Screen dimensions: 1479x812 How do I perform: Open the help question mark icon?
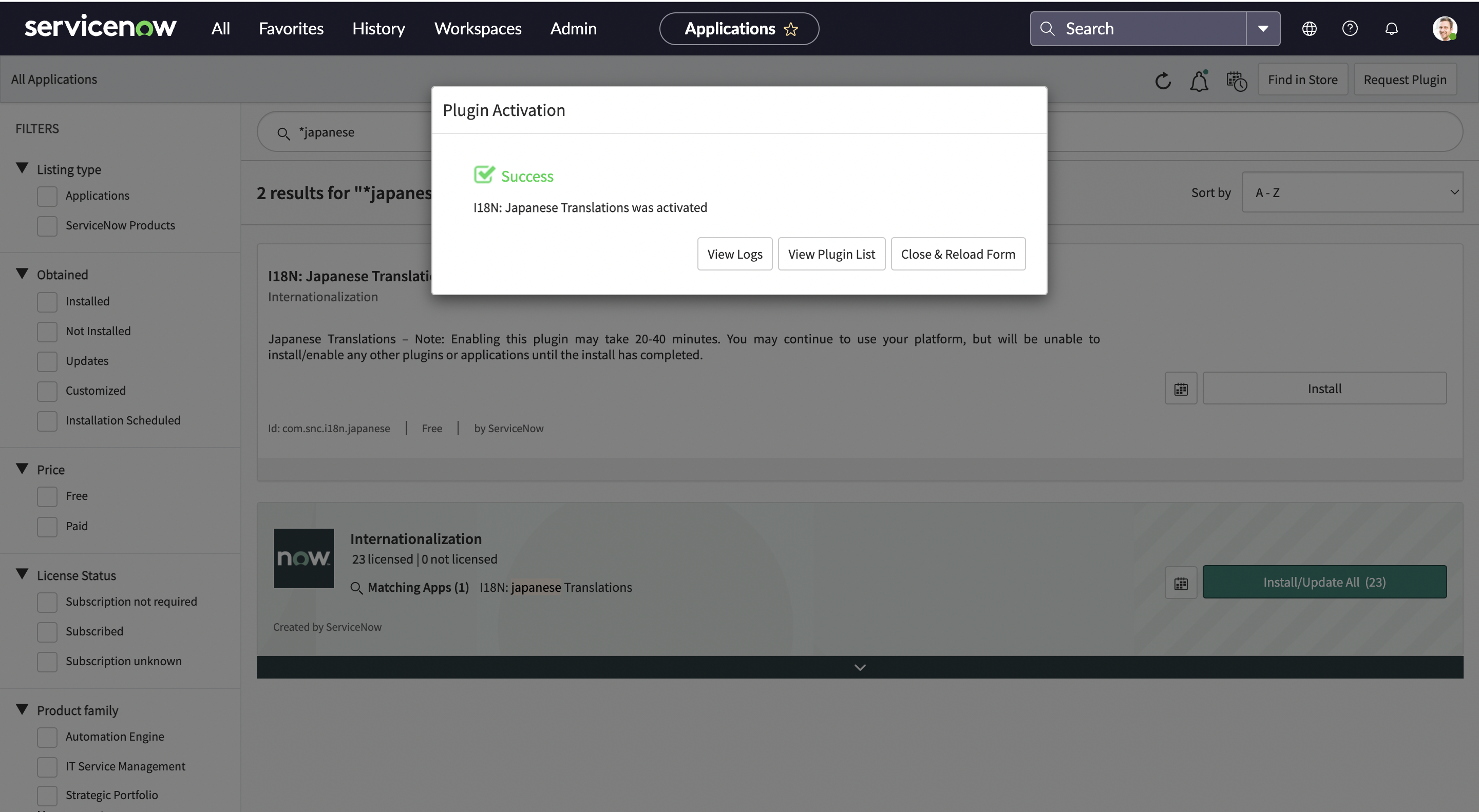pos(1350,29)
